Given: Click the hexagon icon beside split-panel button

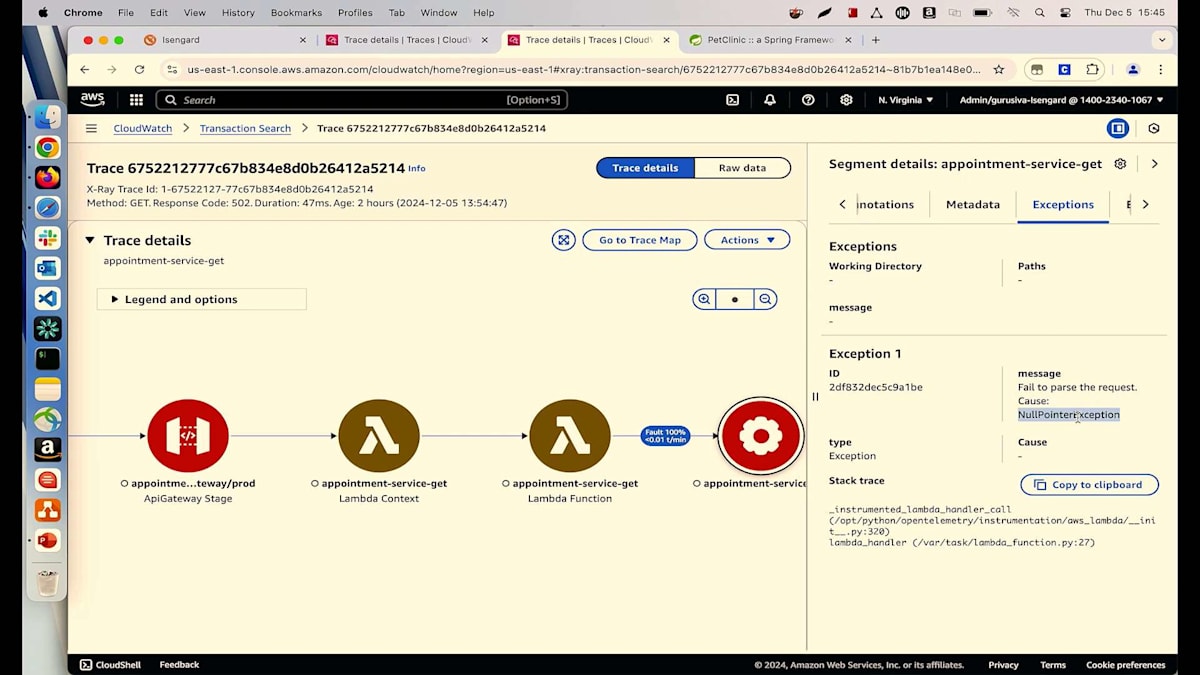Looking at the screenshot, I should 1154,129.
